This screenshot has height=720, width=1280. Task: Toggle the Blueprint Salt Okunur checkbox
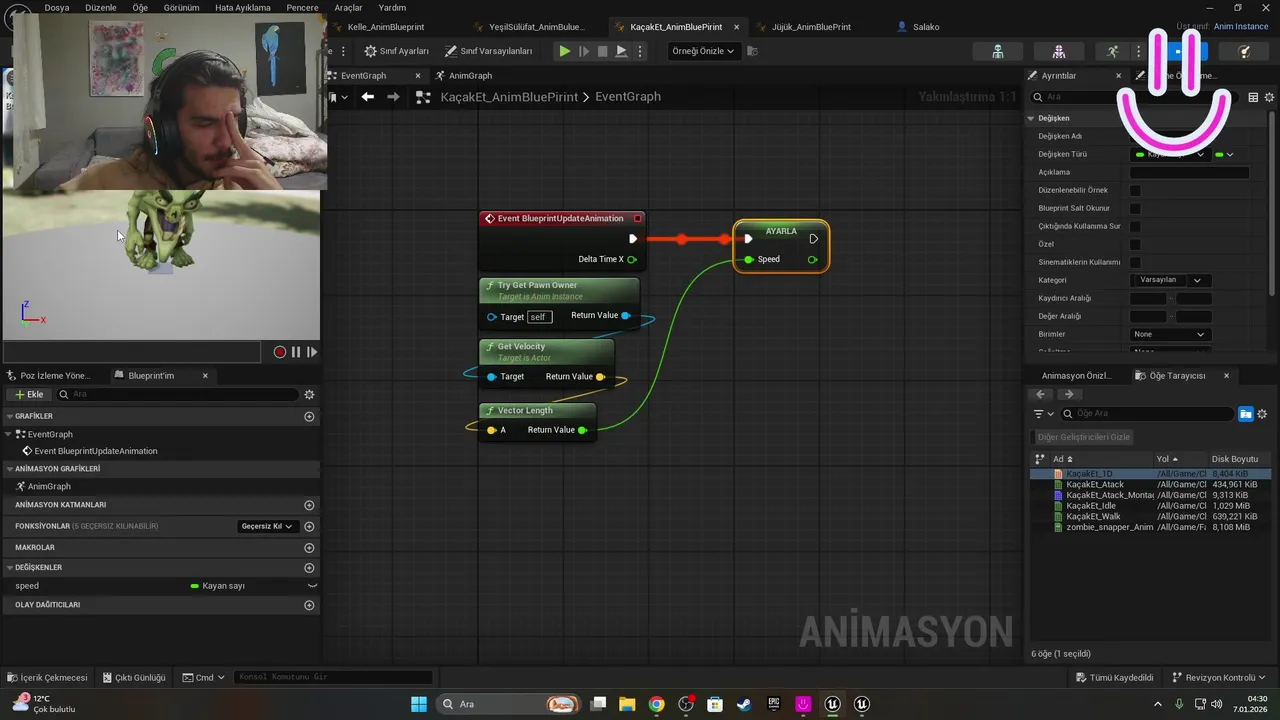point(1135,208)
